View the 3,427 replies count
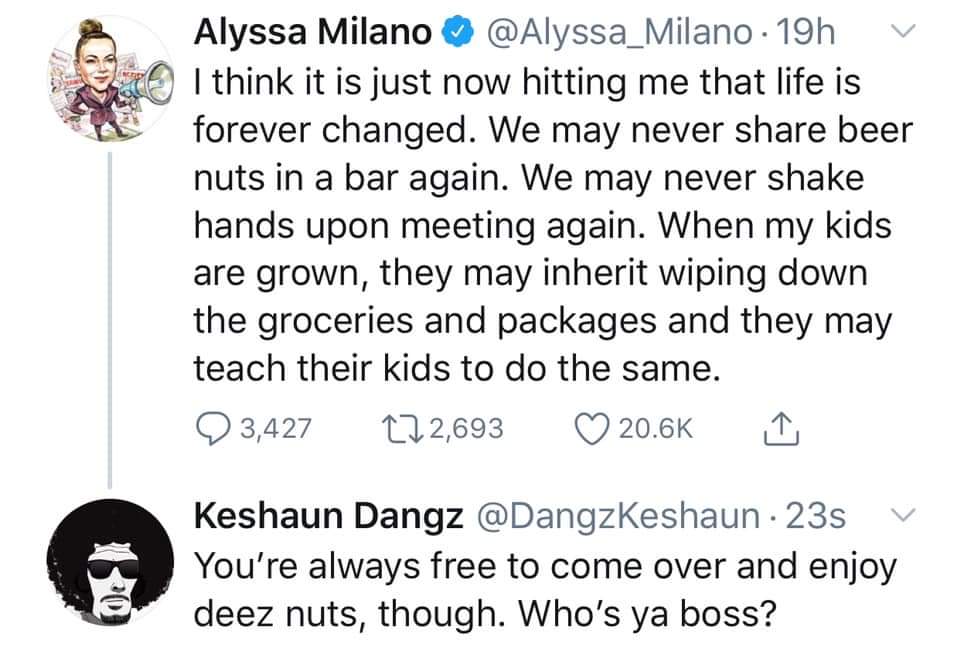The image size is (960, 650). click(x=276, y=428)
